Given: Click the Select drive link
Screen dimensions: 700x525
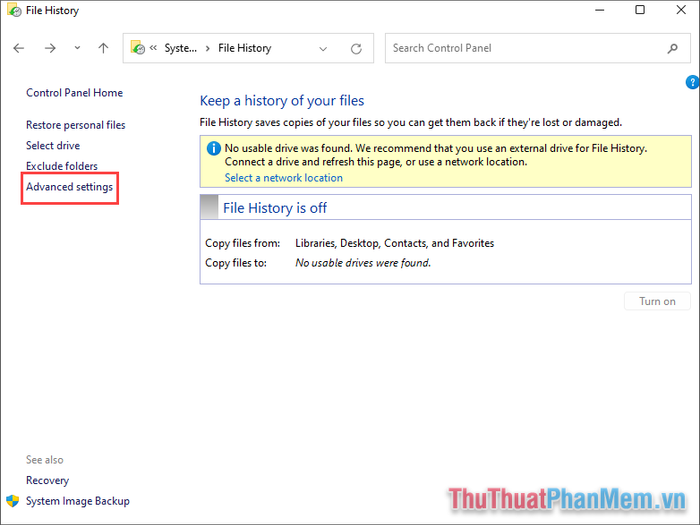Looking at the screenshot, I should pyautogui.click(x=53, y=146).
